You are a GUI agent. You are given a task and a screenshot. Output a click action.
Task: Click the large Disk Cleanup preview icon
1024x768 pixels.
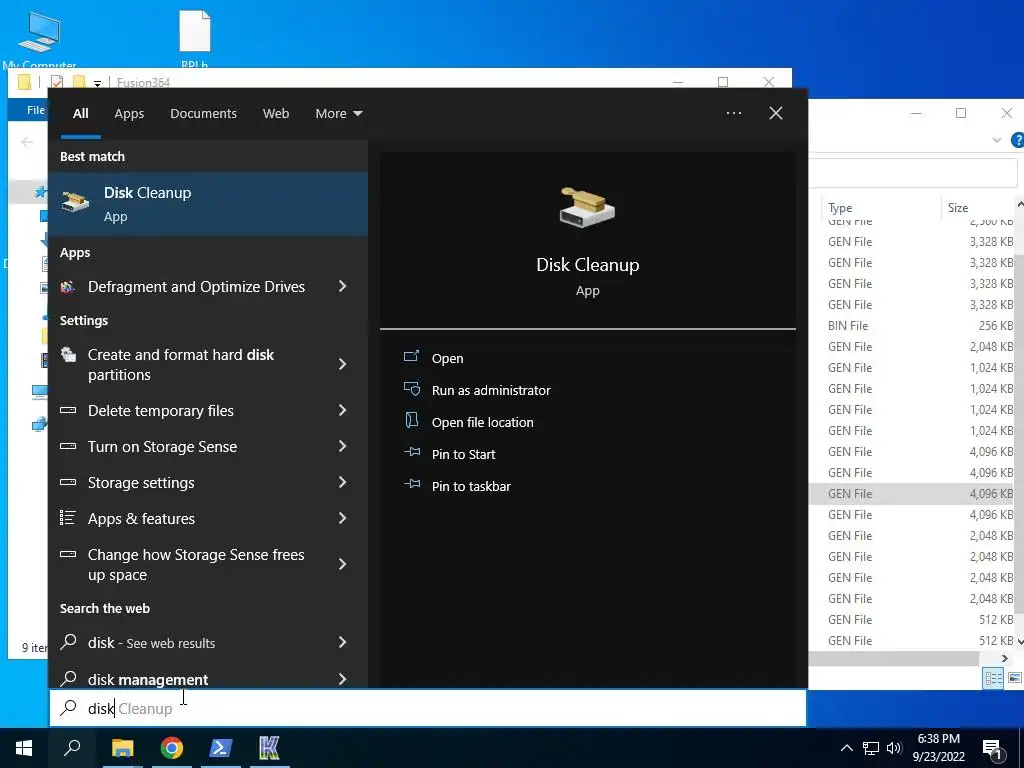[x=587, y=207]
